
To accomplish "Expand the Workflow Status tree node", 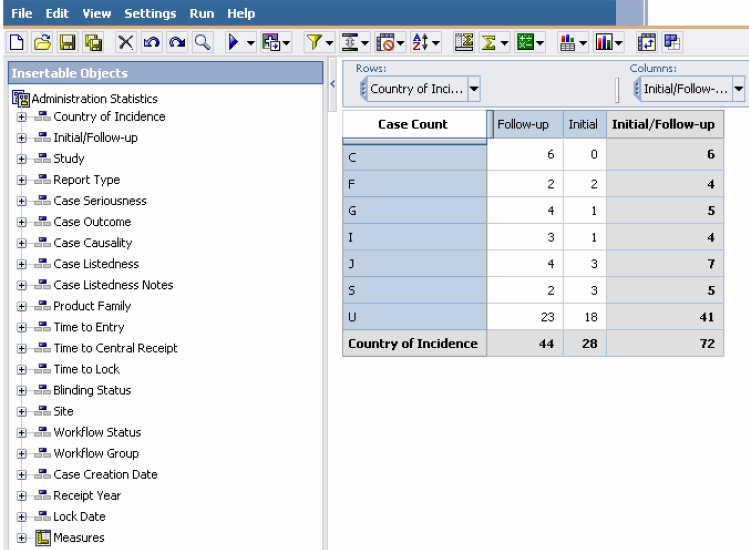I will coord(21,433).
